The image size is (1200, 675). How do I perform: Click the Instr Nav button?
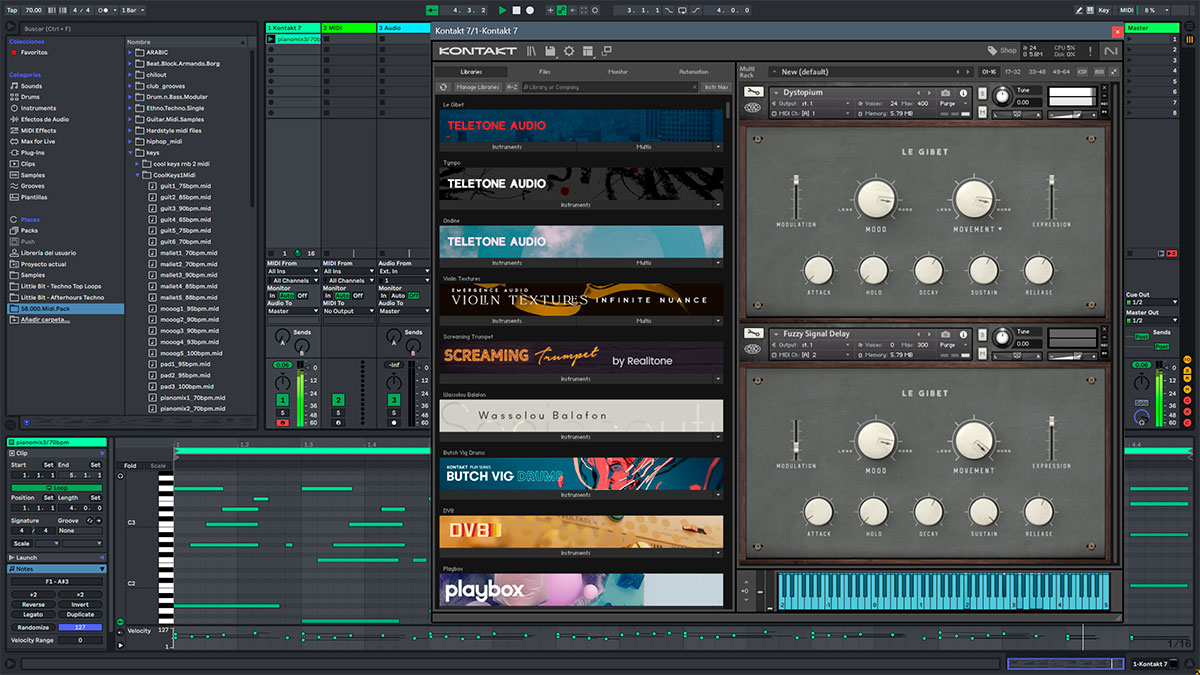tap(716, 87)
